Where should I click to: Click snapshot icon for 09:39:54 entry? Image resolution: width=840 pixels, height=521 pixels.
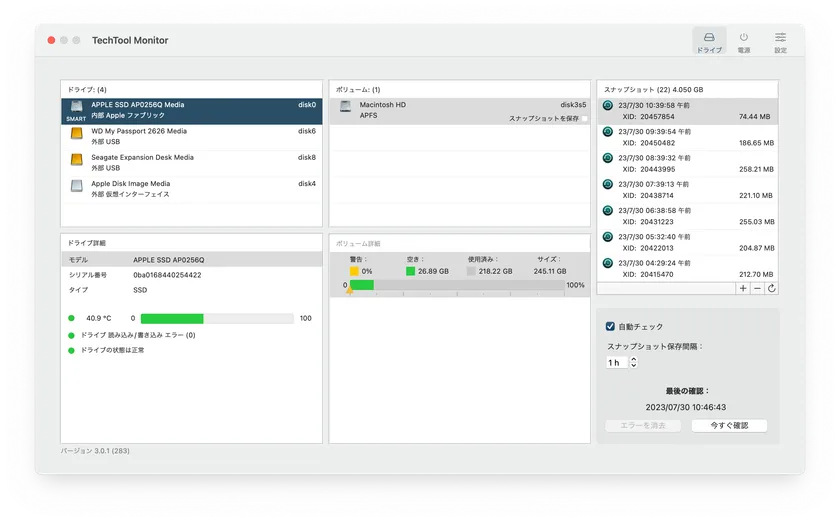tap(608, 132)
